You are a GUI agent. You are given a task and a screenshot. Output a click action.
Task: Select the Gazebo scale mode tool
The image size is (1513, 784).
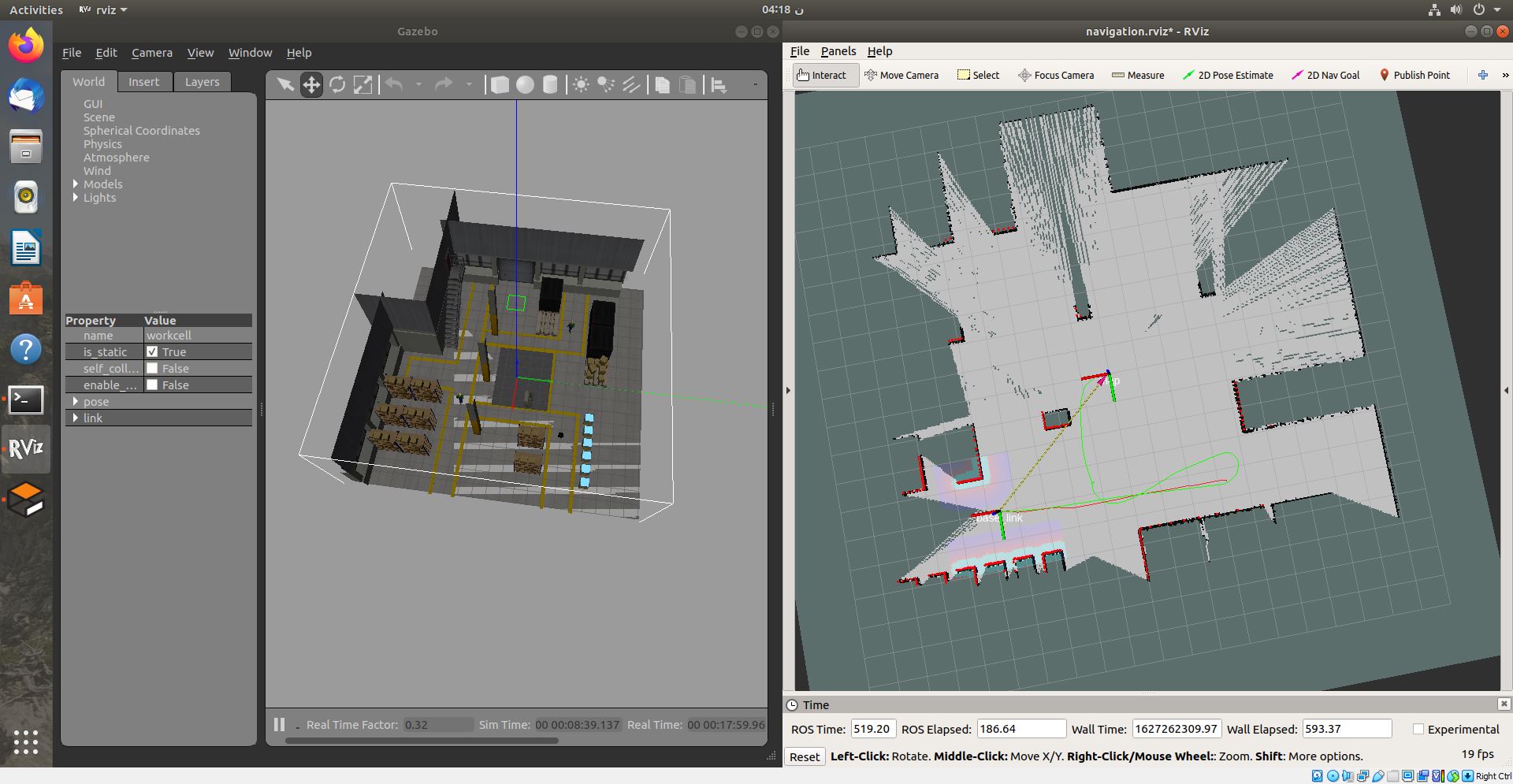(x=362, y=85)
